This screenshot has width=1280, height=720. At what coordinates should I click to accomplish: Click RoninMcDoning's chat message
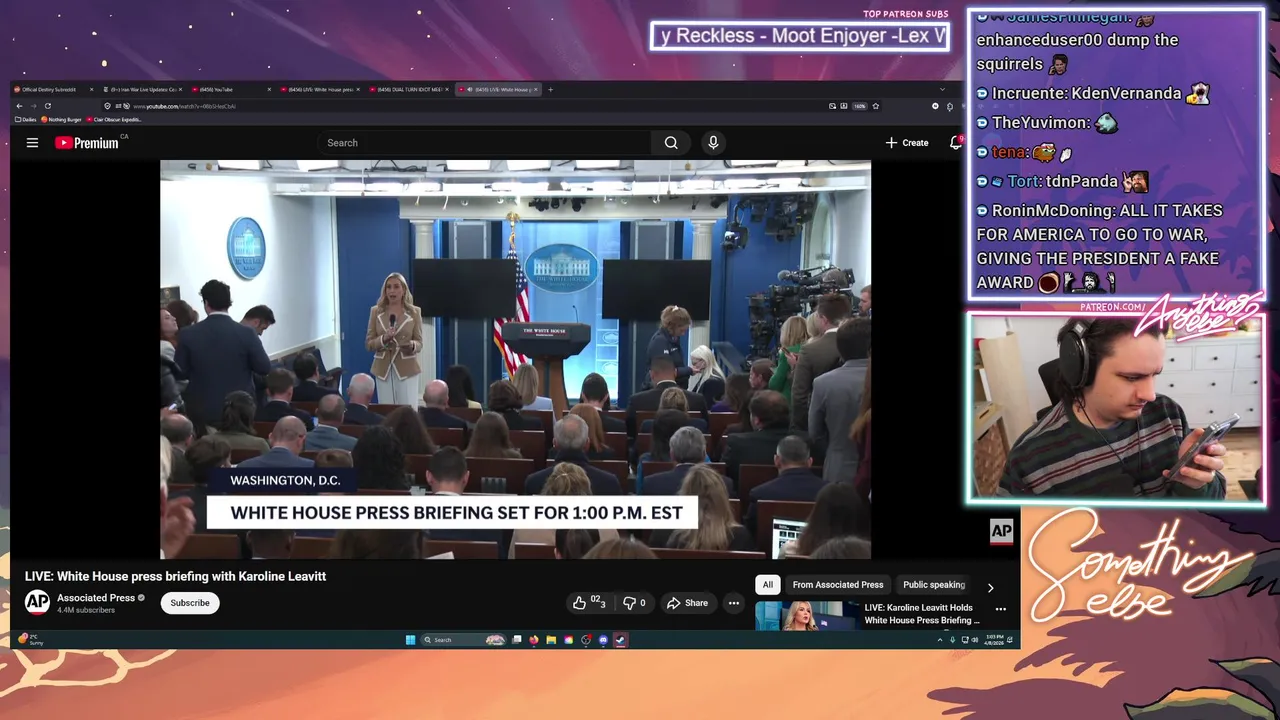coord(1098,246)
